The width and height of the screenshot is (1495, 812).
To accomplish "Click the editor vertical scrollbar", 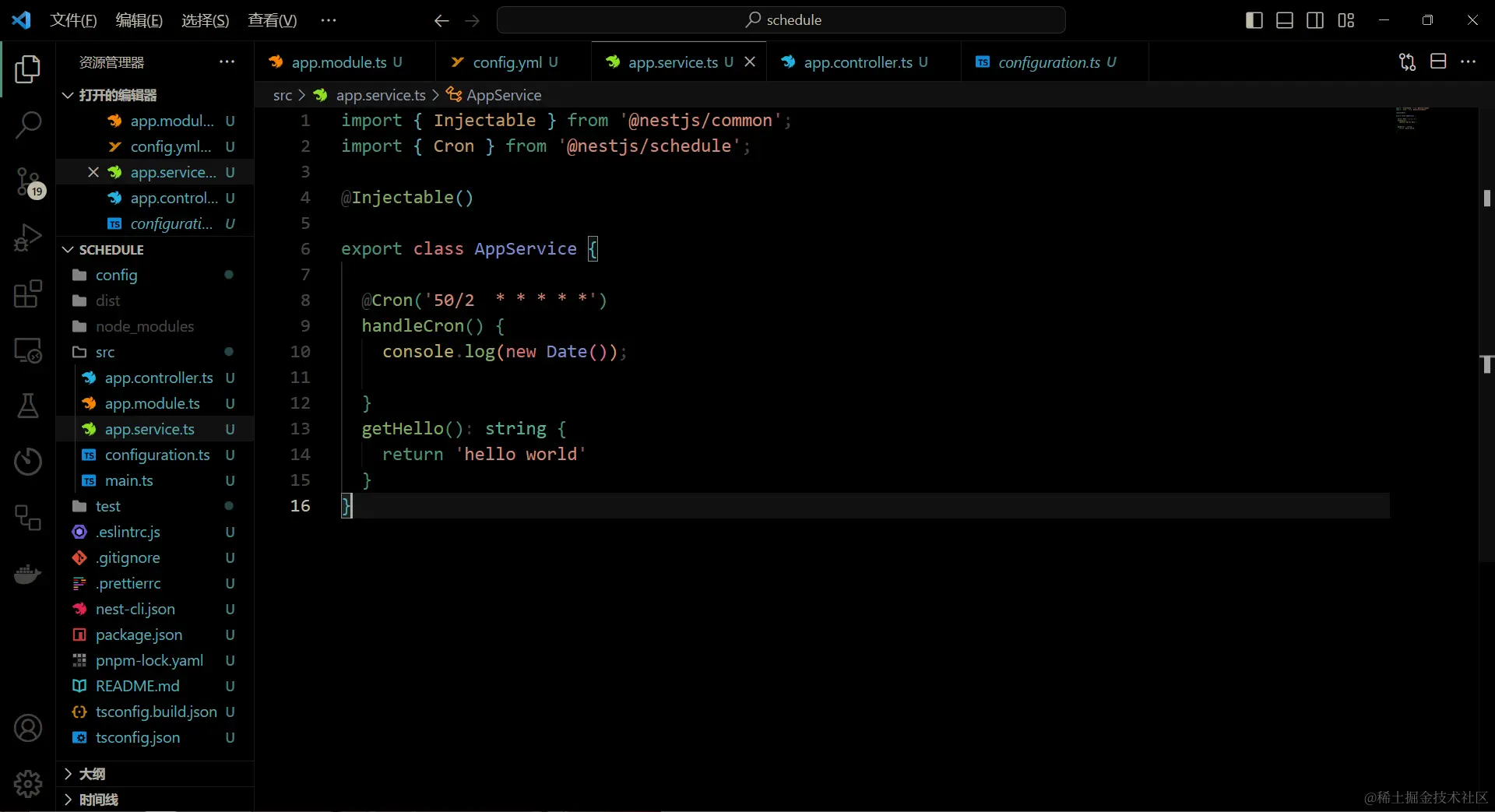I will click(x=1486, y=335).
